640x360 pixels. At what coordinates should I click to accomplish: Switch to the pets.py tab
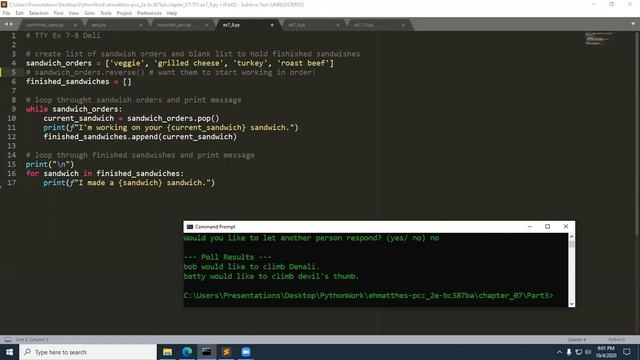tap(99, 25)
